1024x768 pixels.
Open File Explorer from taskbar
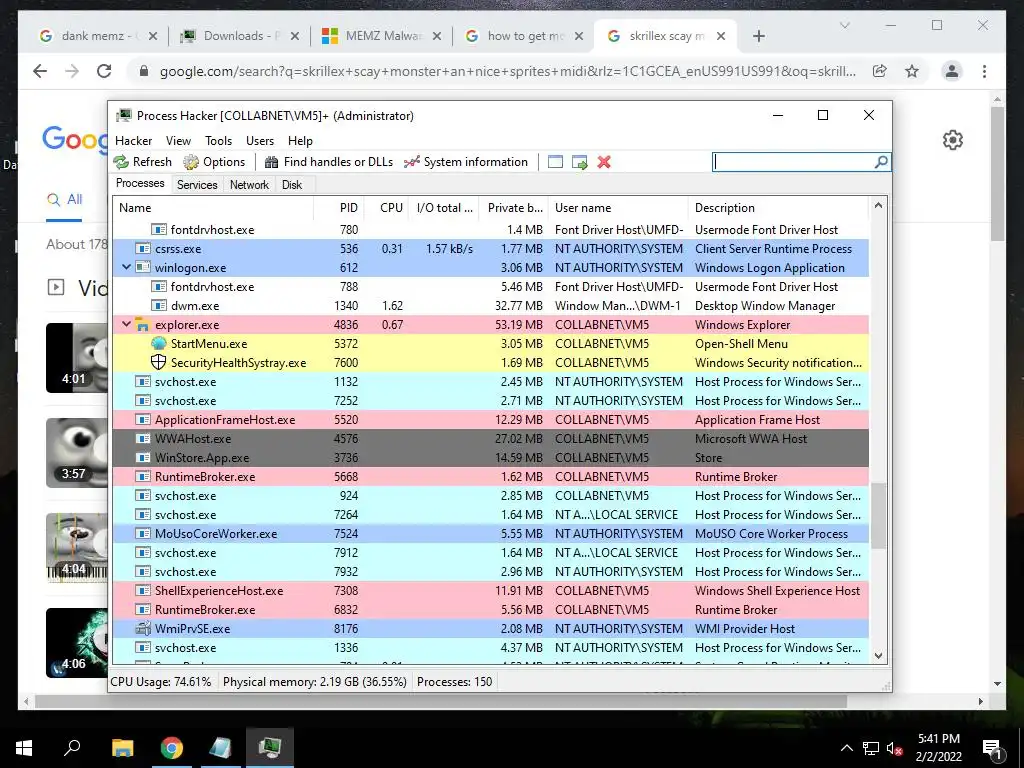tap(122, 747)
